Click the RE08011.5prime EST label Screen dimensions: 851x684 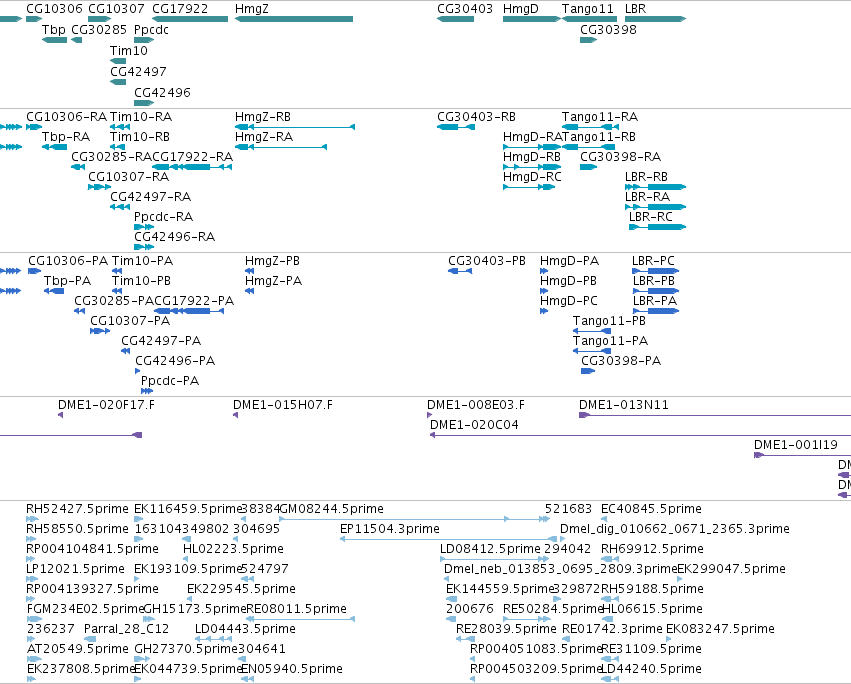[296, 609]
